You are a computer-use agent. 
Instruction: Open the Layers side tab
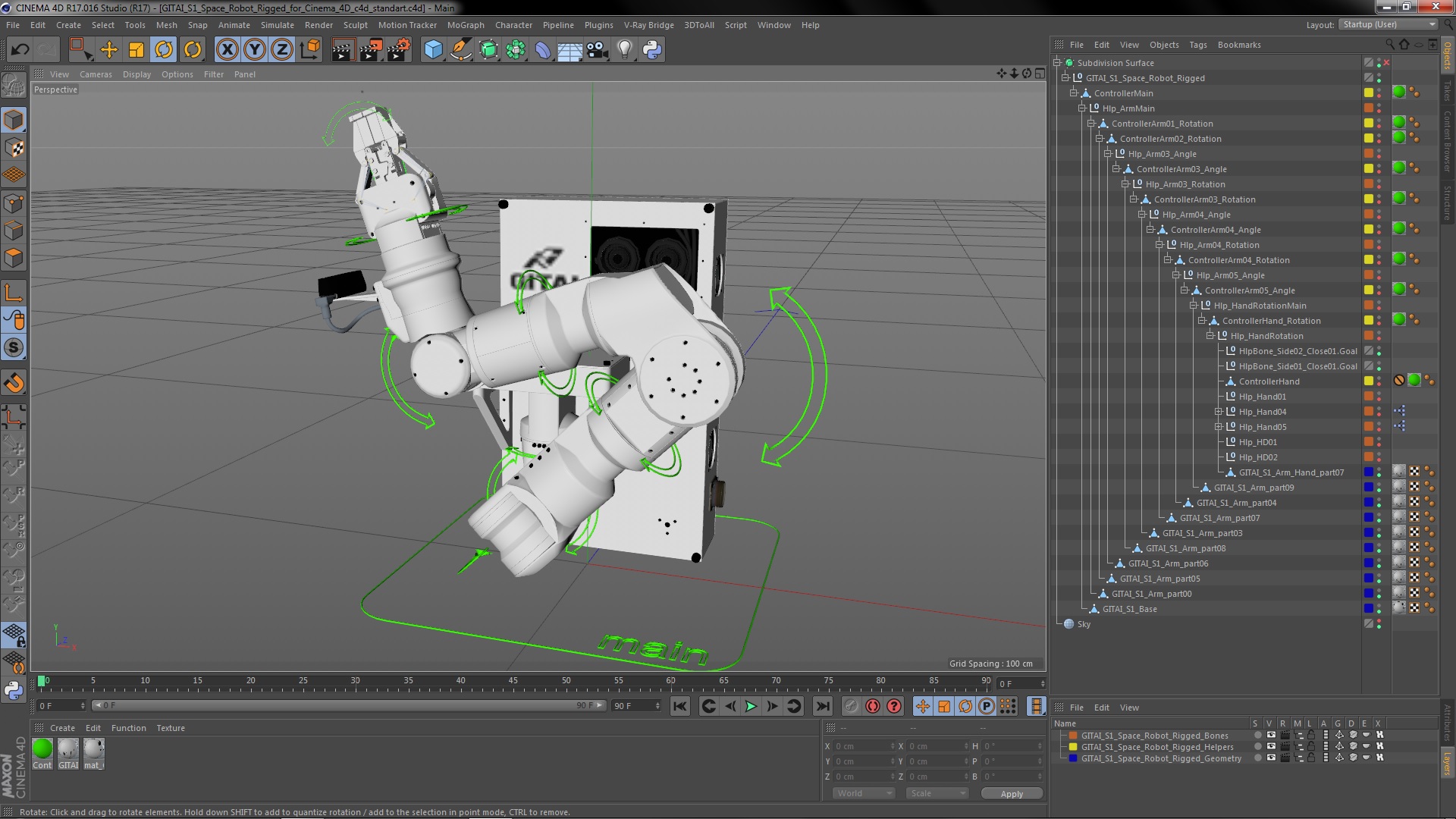click(1447, 761)
